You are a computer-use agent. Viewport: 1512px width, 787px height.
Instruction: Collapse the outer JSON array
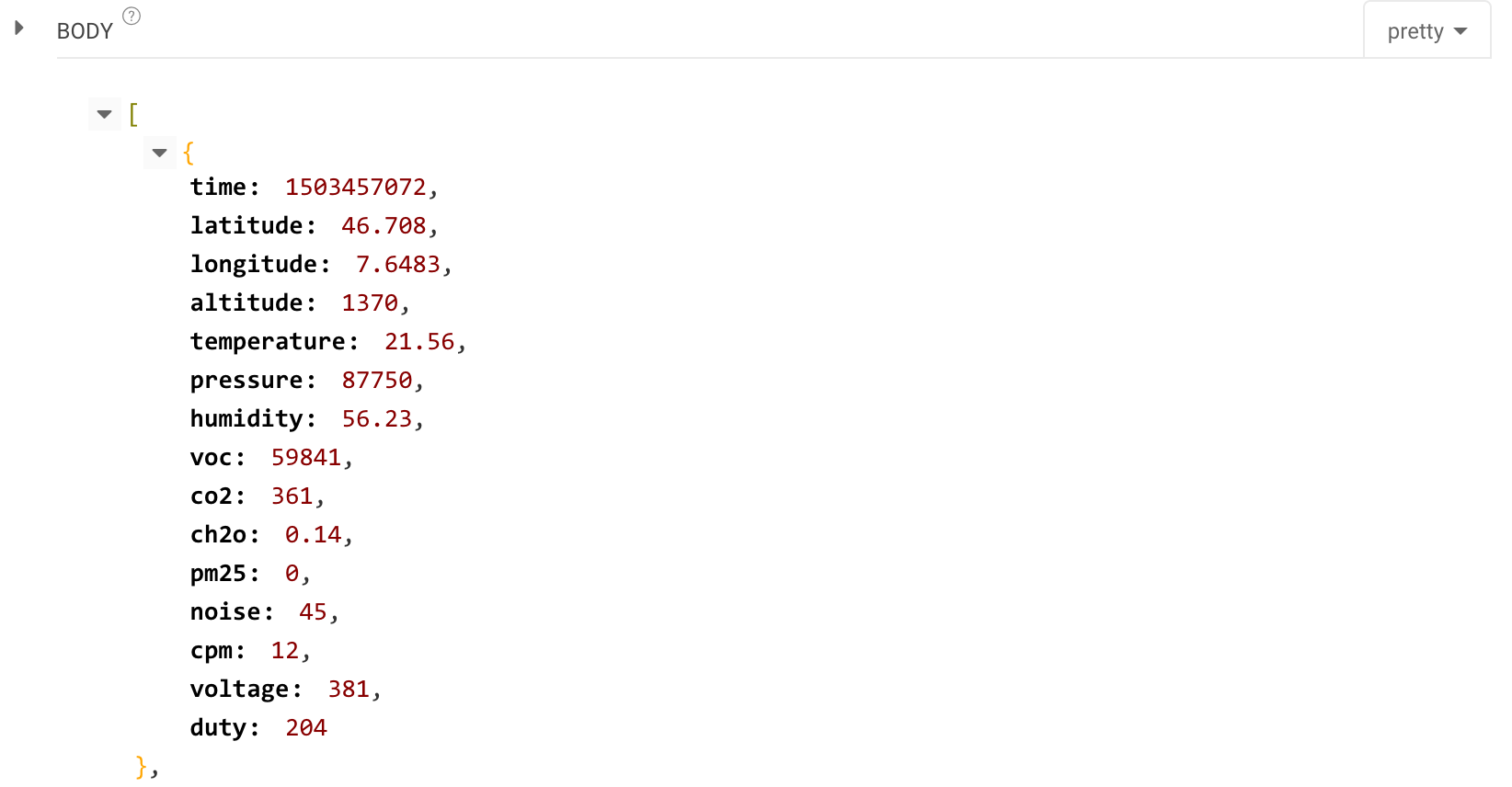click(x=105, y=115)
